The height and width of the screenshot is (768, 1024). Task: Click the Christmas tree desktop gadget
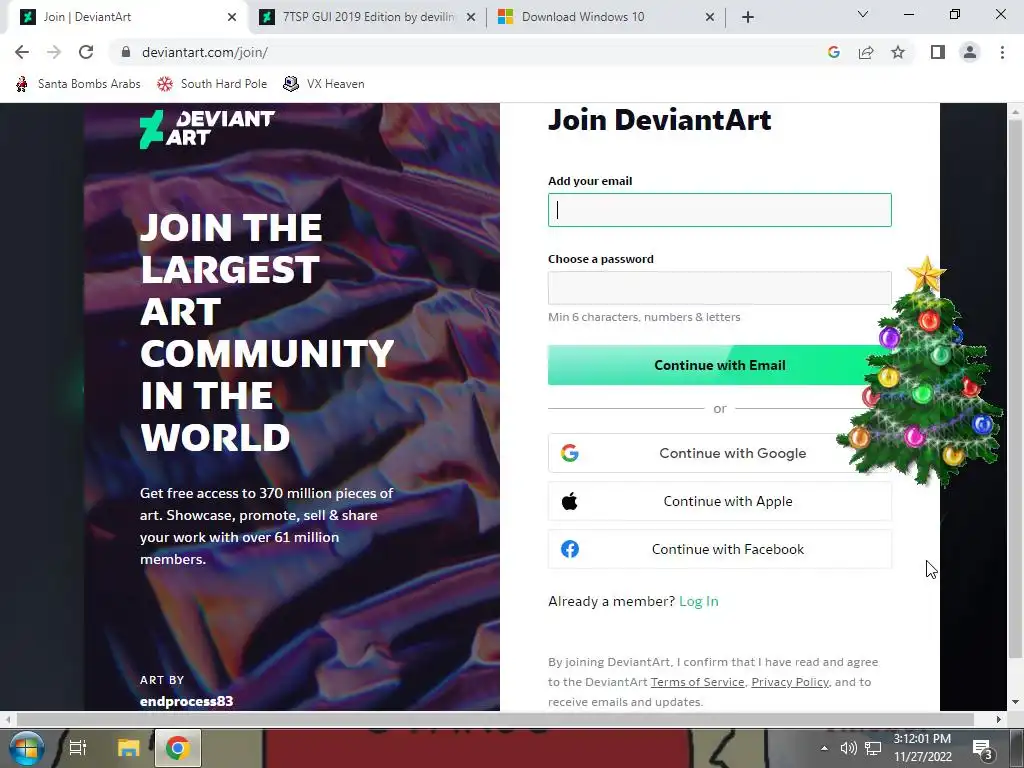pos(921,372)
